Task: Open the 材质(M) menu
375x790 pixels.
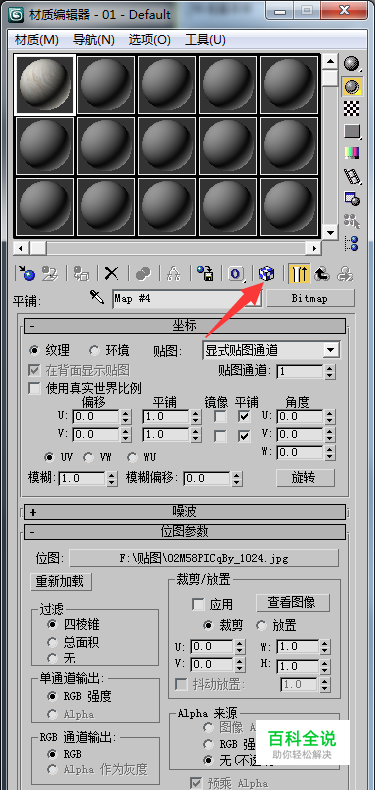Action: click(x=37, y=40)
